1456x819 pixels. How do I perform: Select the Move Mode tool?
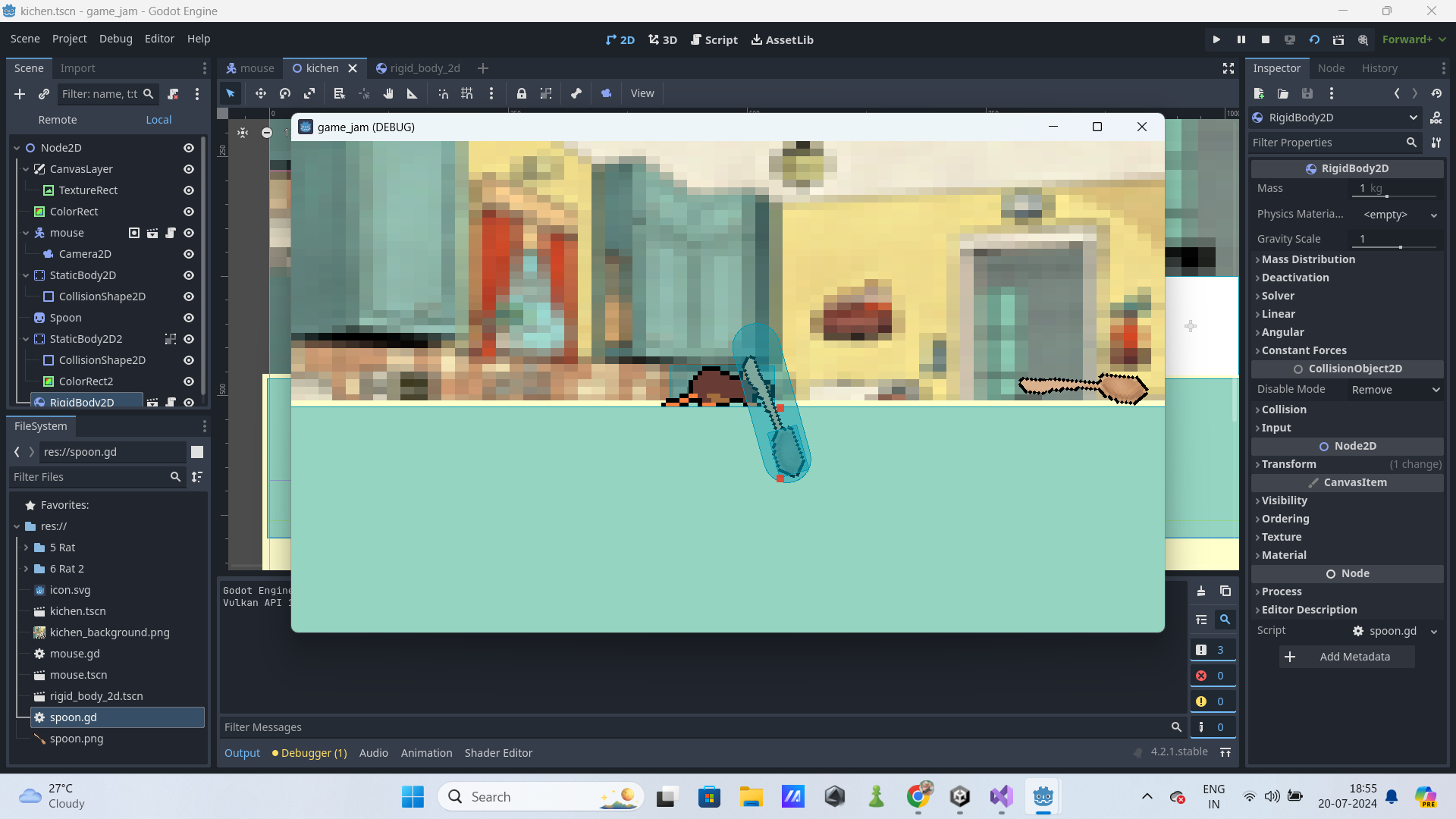[x=260, y=93]
